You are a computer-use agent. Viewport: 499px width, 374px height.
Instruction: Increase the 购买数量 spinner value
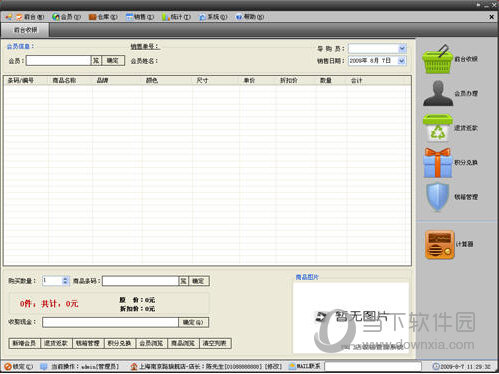(x=65, y=279)
